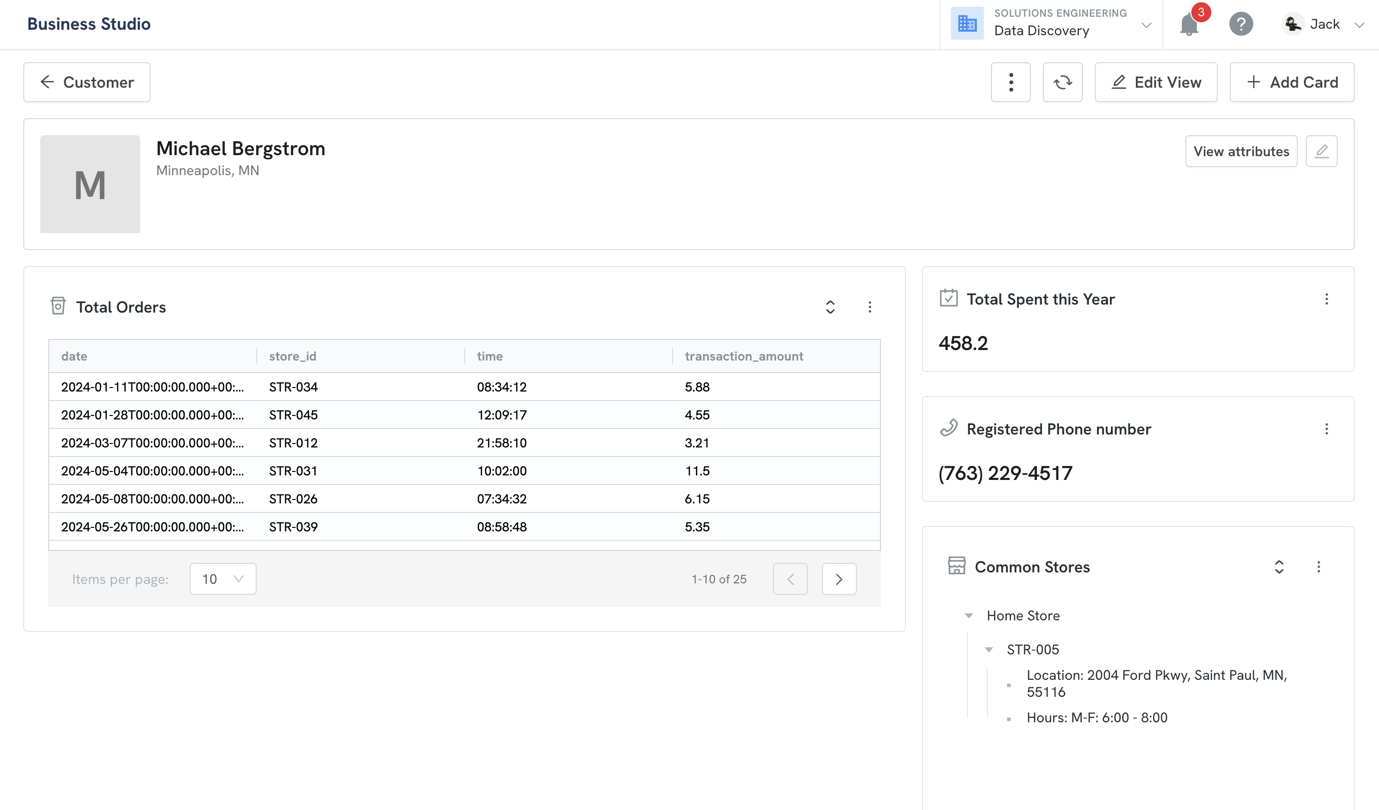Click the time column header
This screenshot has height=810, width=1379.
pyautogui.click(x=569, y=356)
